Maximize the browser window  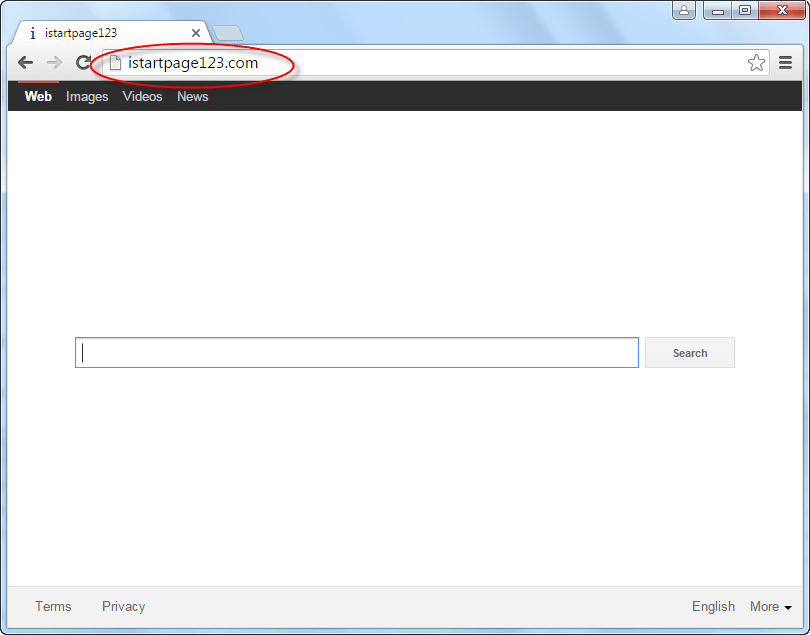pyautogui.click(x=744, y=10)
